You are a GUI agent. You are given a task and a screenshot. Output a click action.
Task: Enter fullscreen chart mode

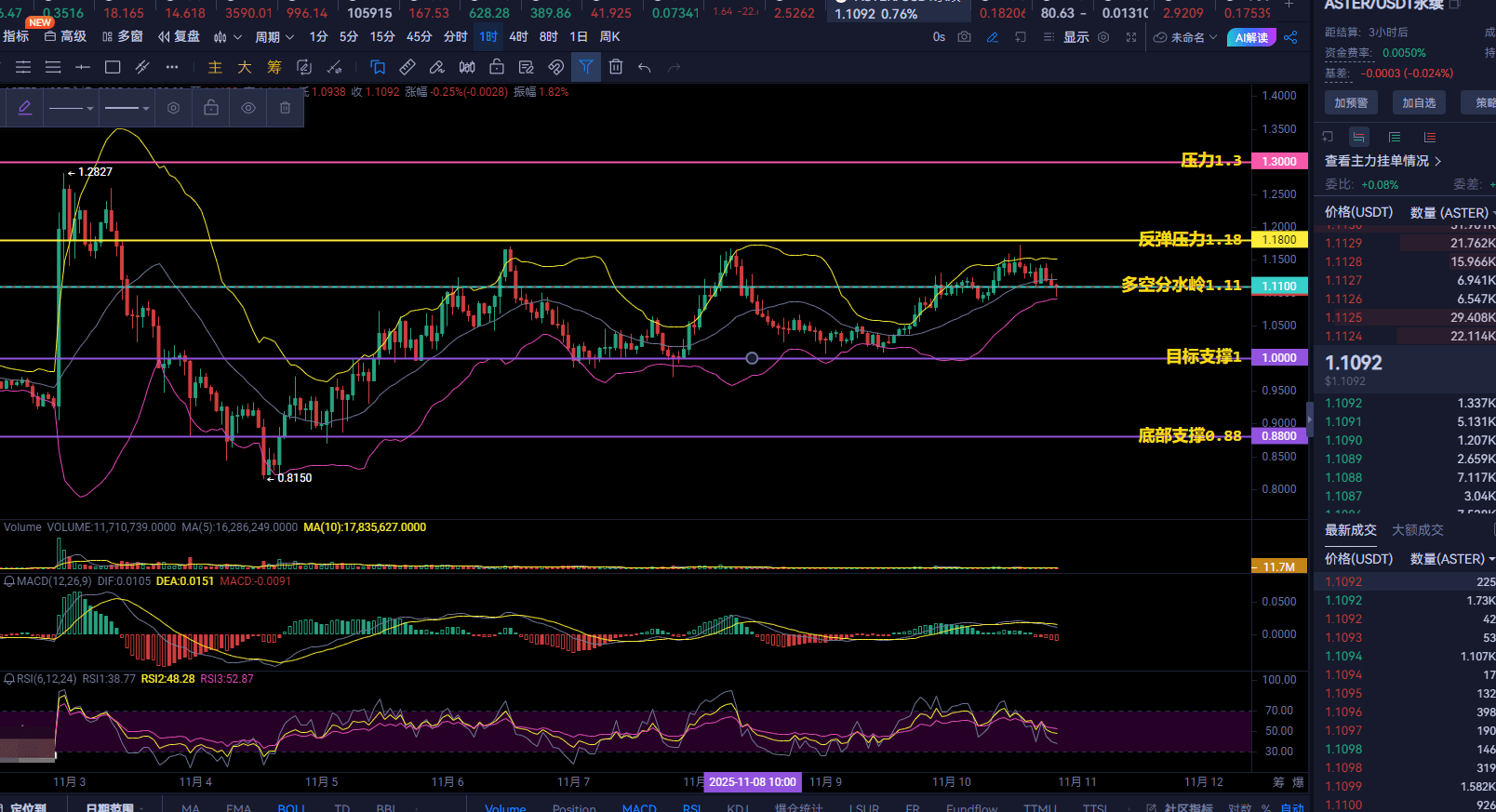(x=1131, y=37)
